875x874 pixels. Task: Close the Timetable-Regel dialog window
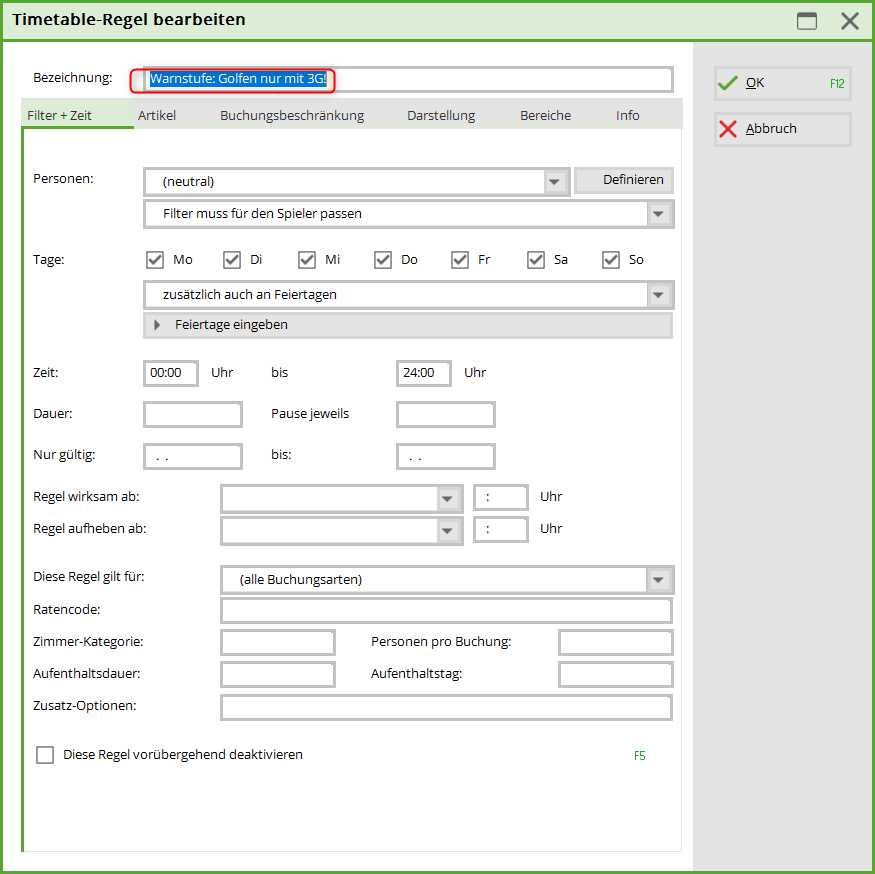click(x=849, y=21)
